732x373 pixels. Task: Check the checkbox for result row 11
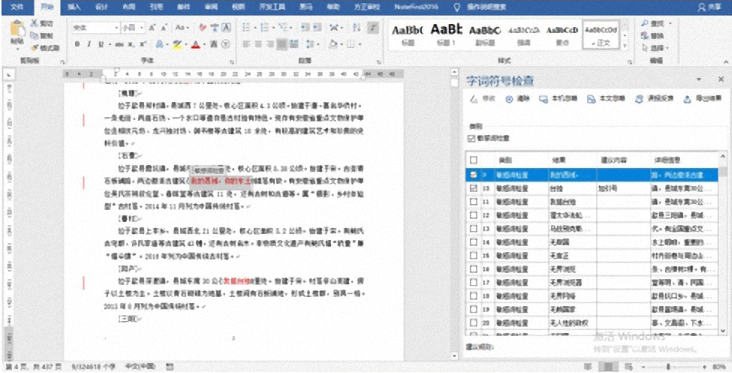(473, 202)
